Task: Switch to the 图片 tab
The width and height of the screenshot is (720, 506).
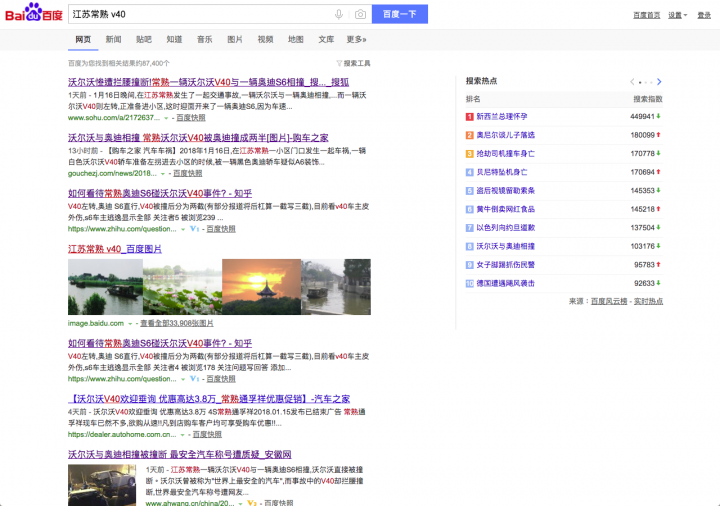Action: click(235, 39)
